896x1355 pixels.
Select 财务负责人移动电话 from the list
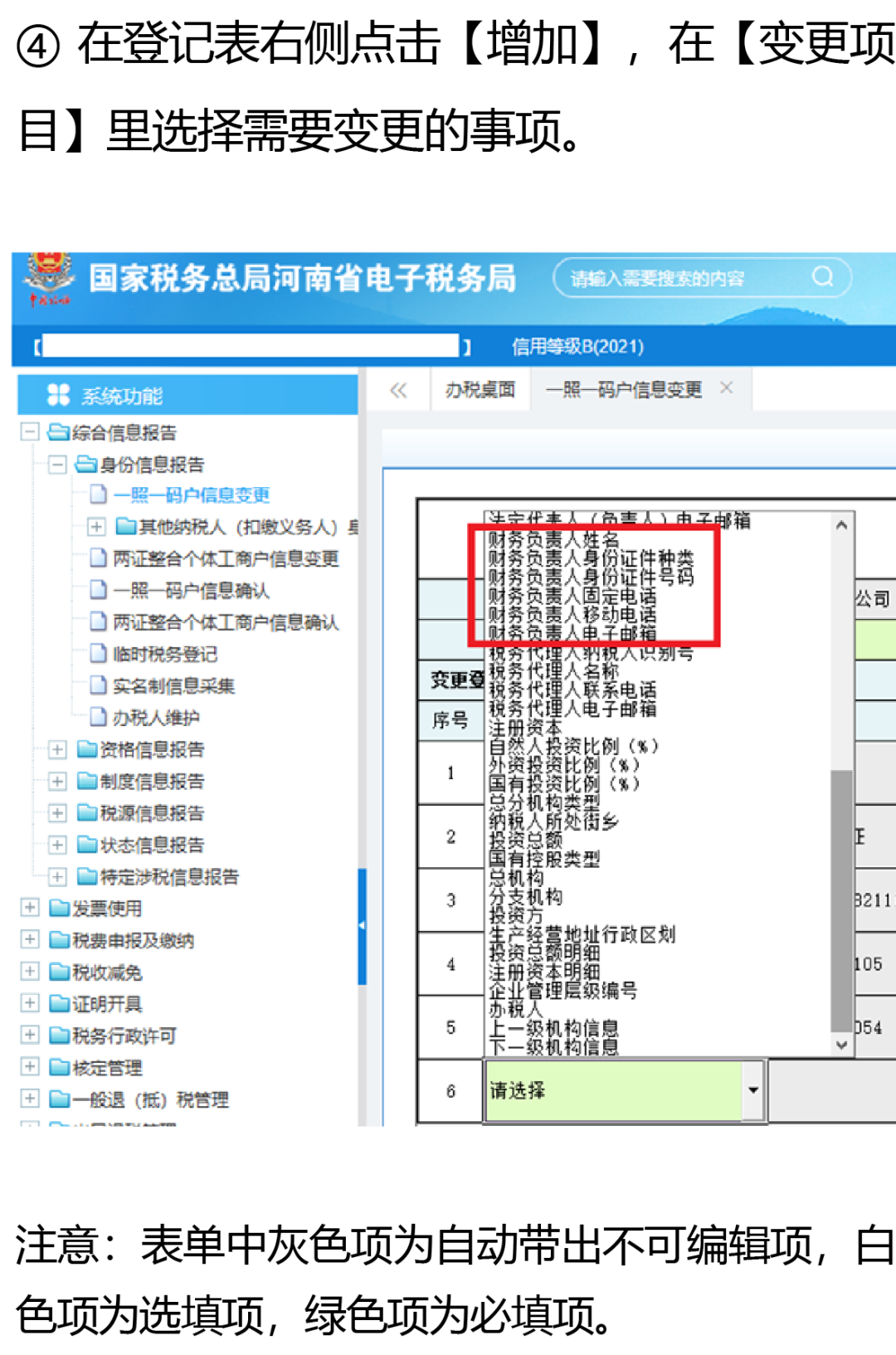[x=572, y=614]
